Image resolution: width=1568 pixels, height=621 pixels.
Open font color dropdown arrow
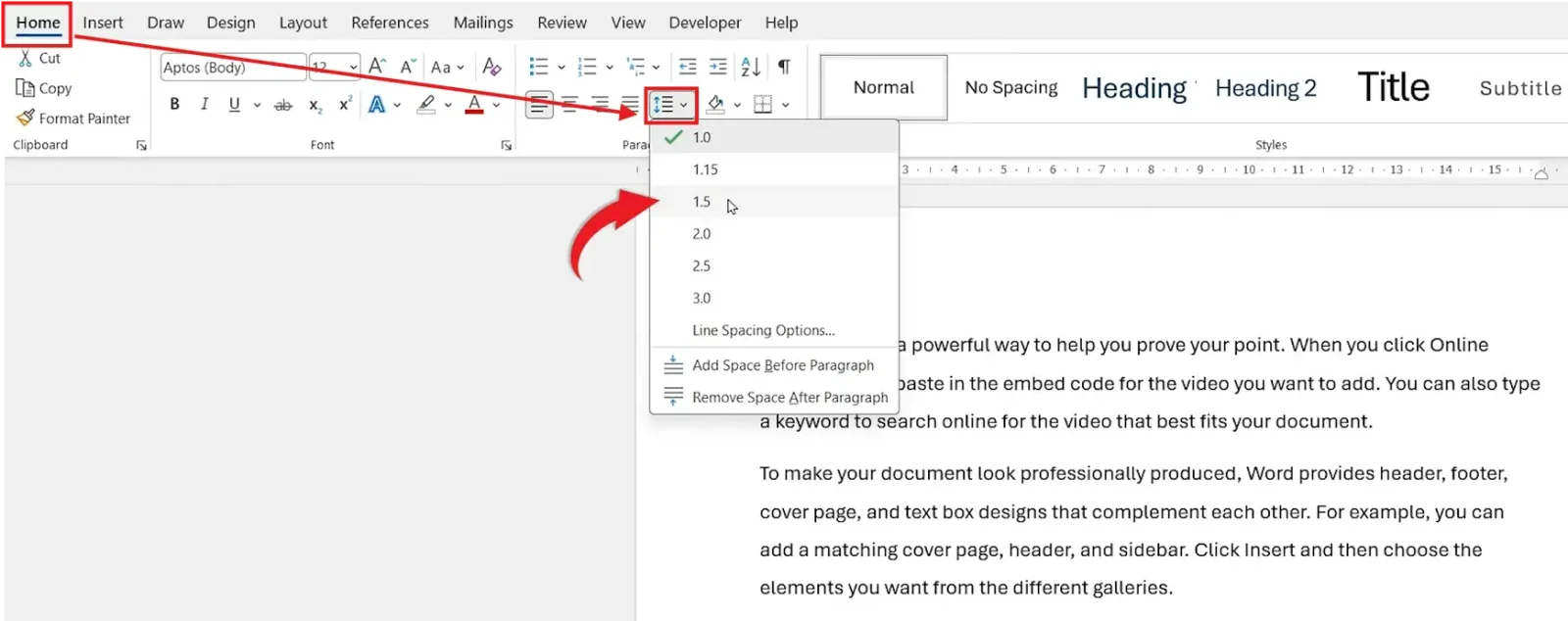coord(497,105)
